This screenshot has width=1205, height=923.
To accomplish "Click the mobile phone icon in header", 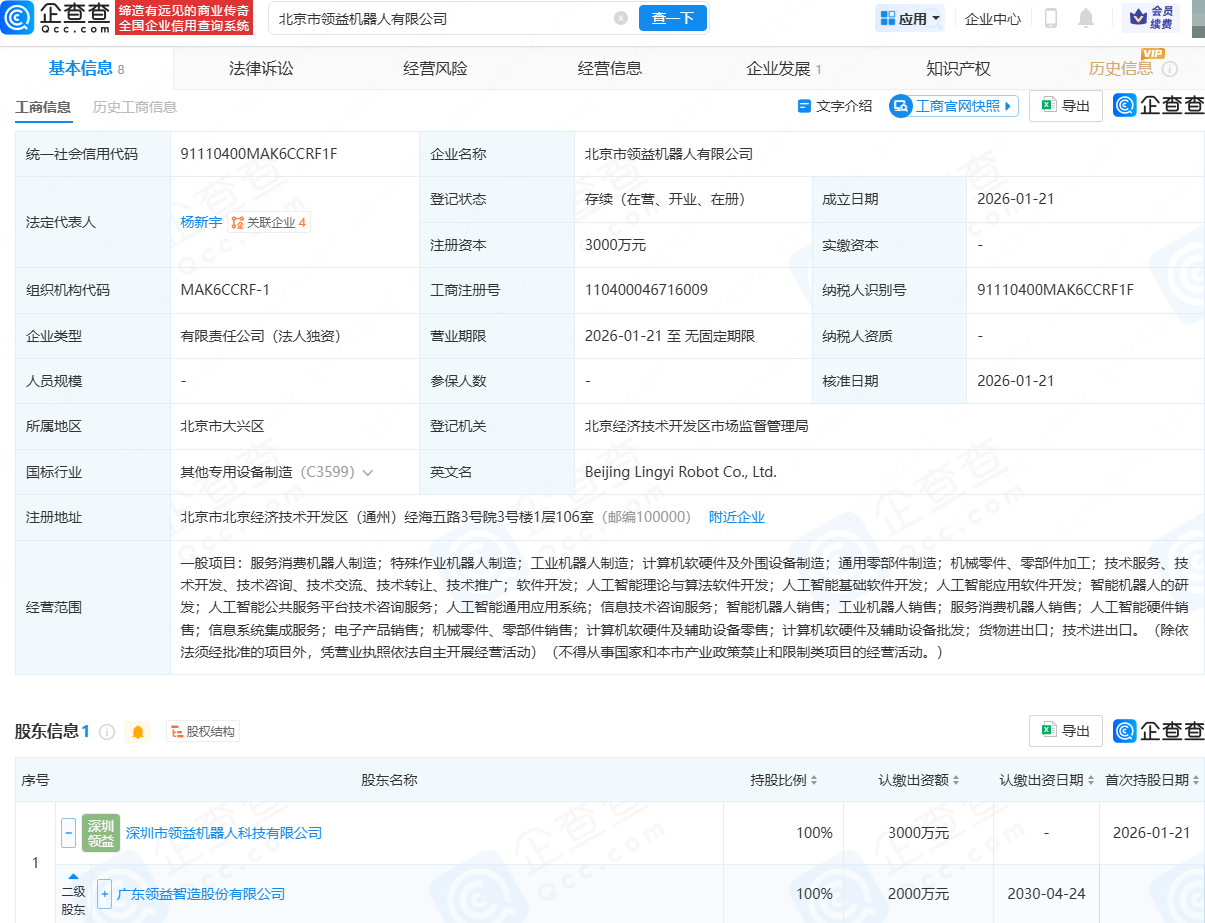I will (1051, 18).
